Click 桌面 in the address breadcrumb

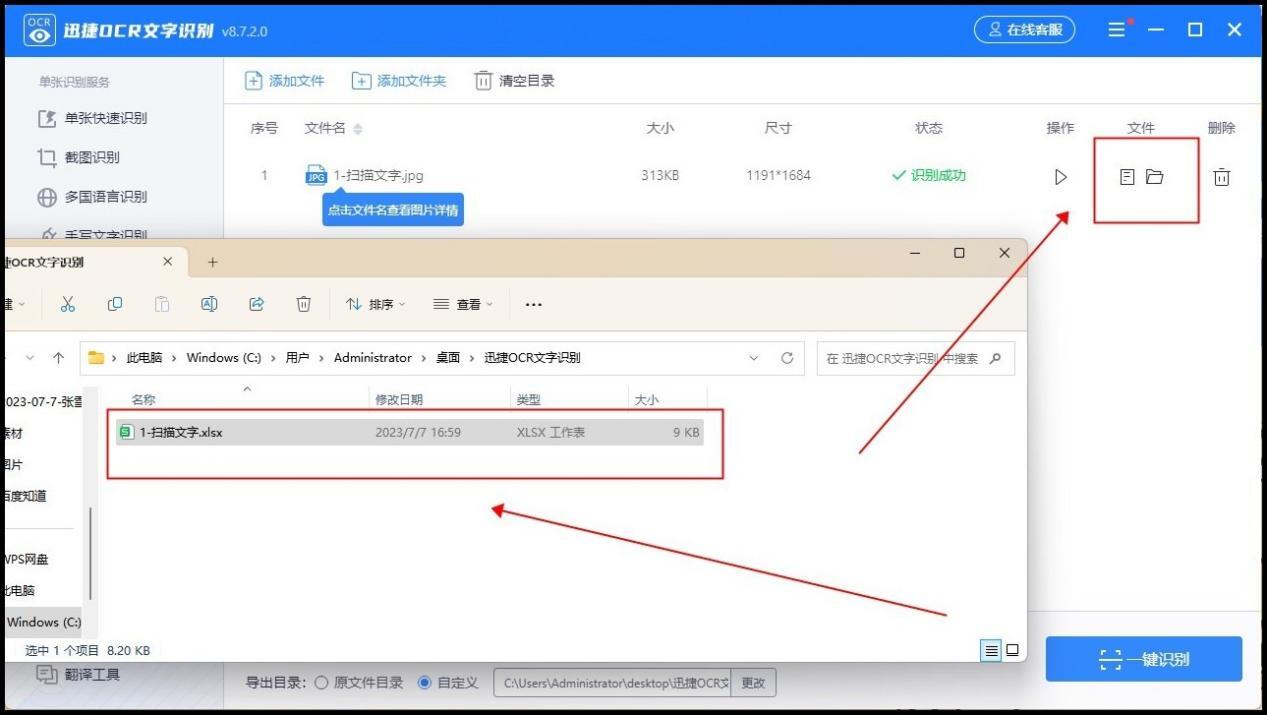coord(448,357)
